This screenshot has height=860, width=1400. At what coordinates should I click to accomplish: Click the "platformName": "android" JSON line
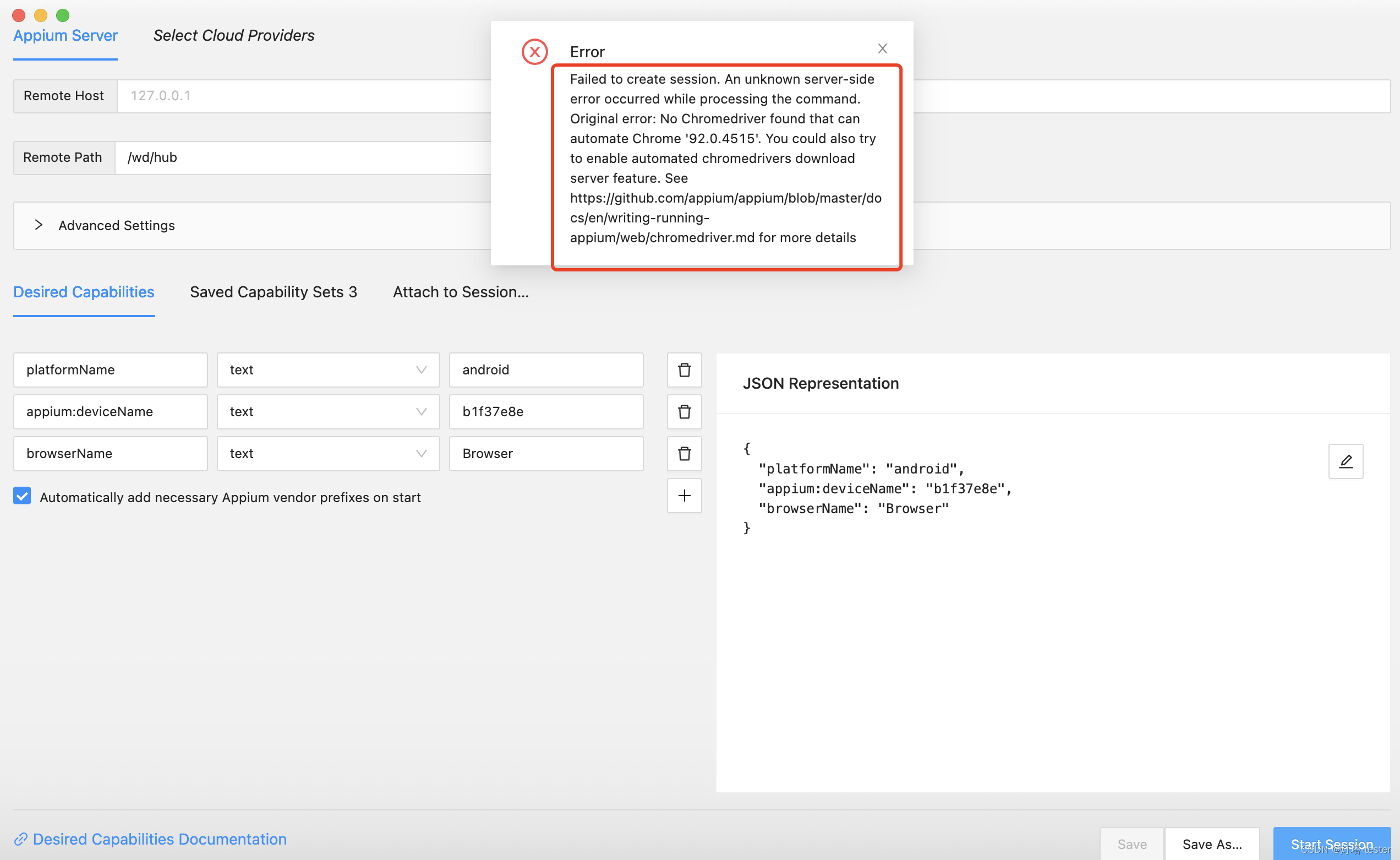pos(861,469)
